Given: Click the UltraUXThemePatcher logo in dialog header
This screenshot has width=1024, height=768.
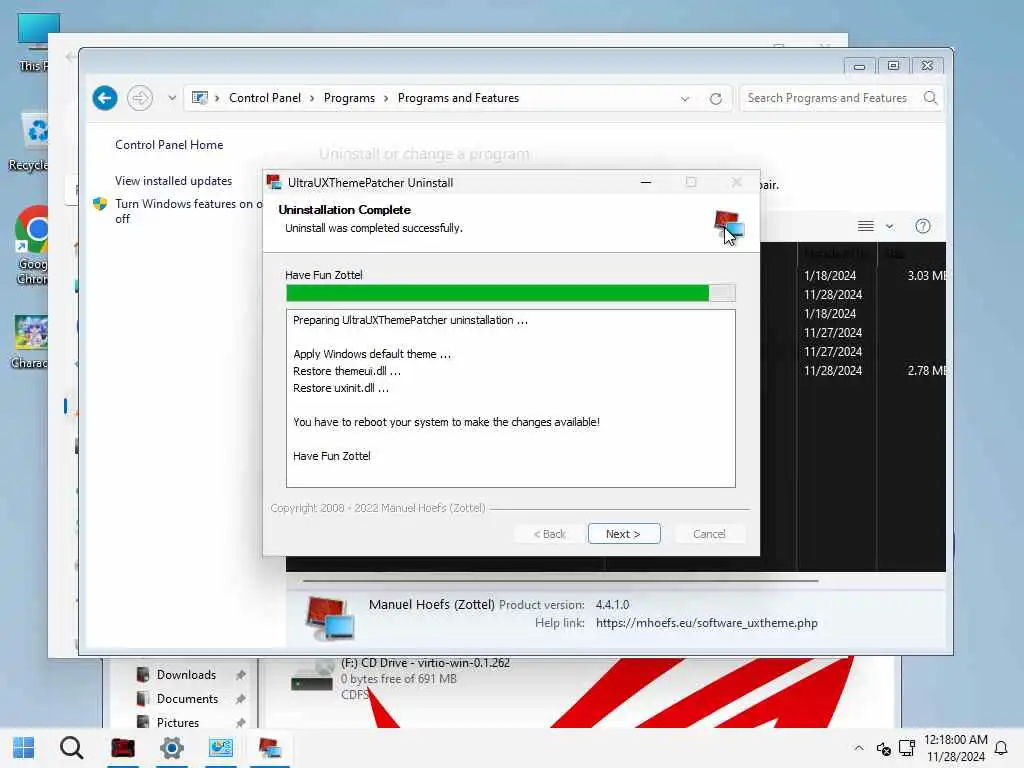Looking at the screenshot, I should pos(729,225).
